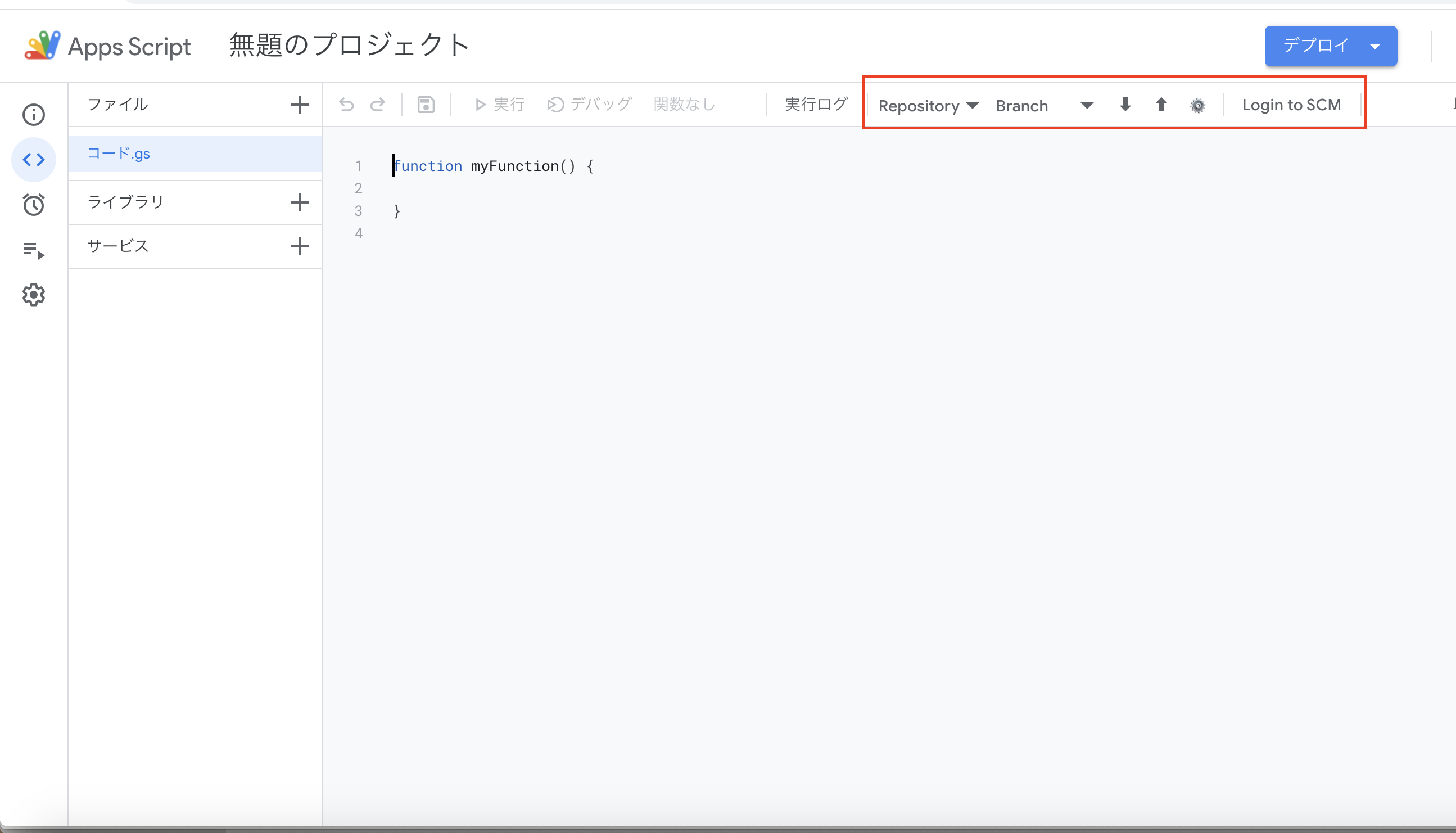Open the project overview info panel

(33, 114)
